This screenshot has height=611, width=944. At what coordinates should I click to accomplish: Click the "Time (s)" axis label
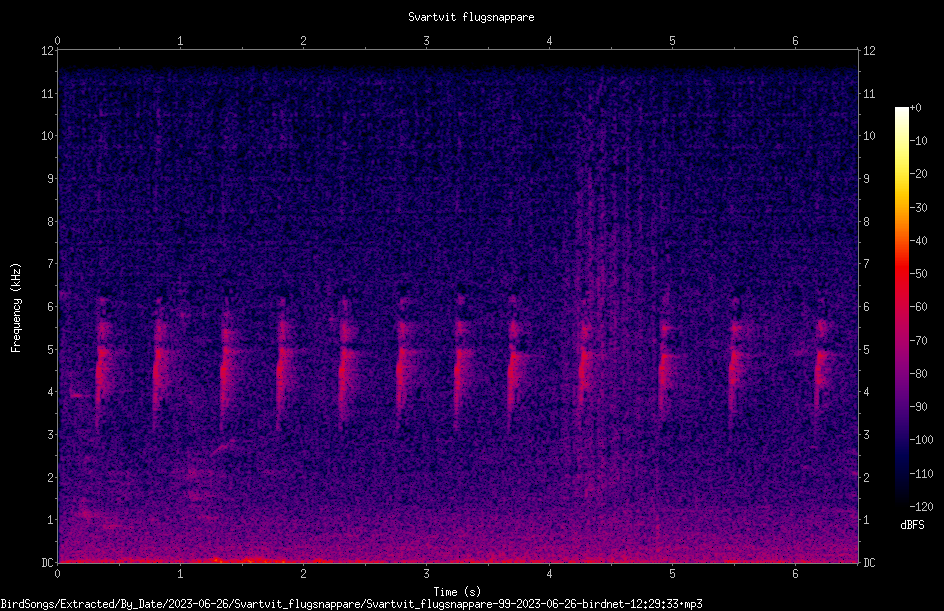pos(457,592)
